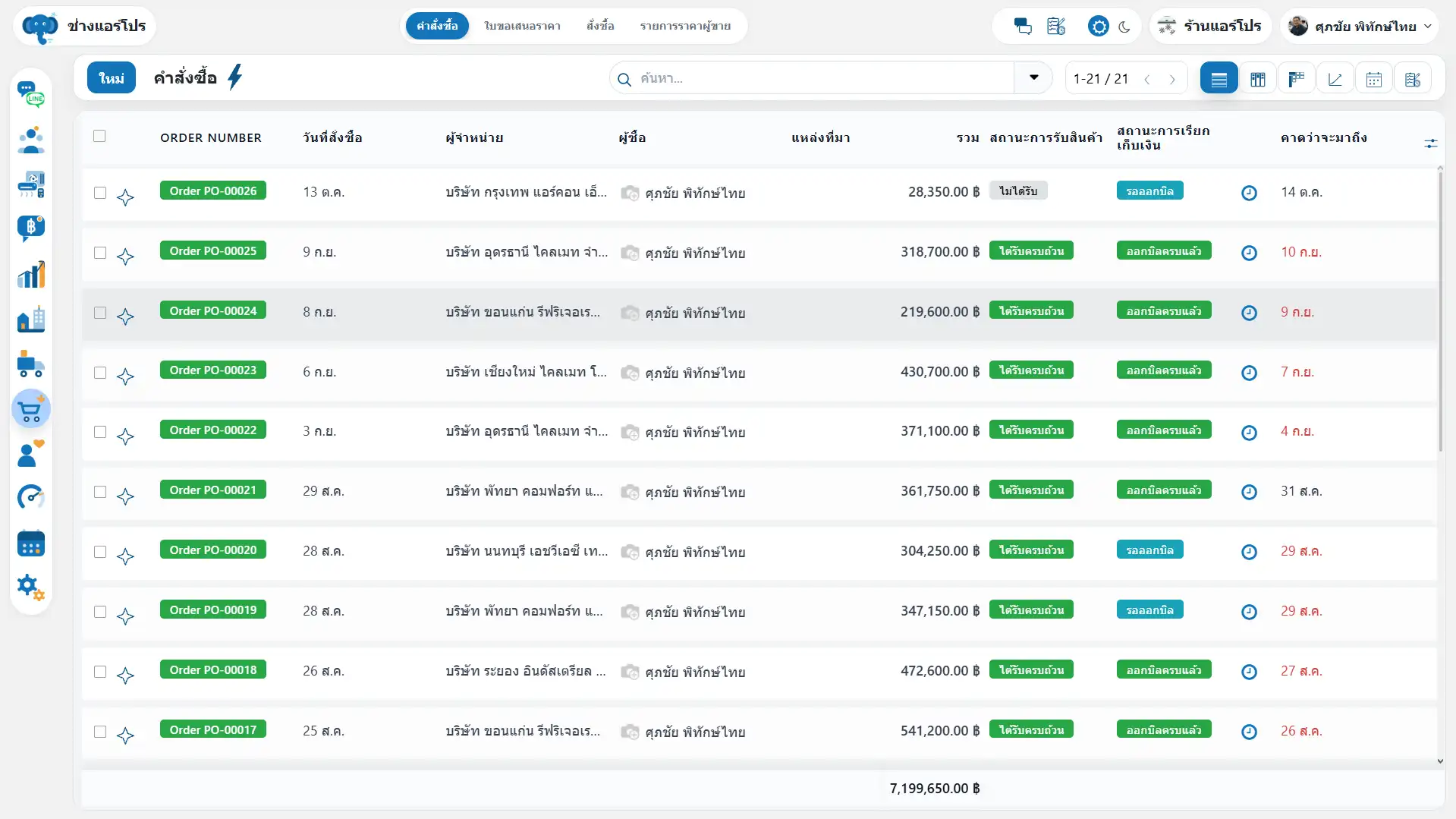This screenshot has width=1456, height=819.
Task: Open สั่งซื้อ menu
Action: (600, 26)
